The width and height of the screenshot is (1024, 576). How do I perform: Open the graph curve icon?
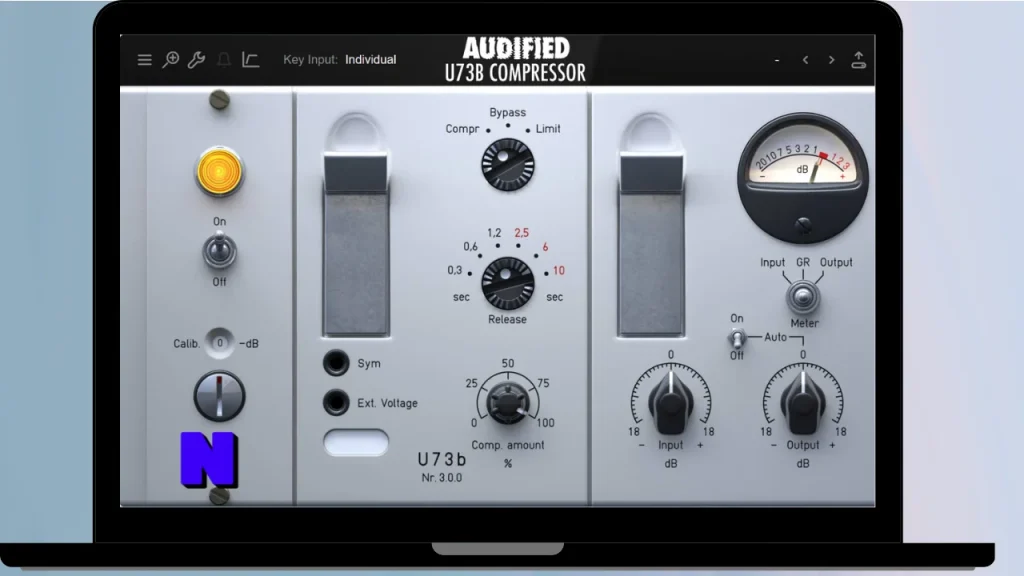[x=250, y=59]
